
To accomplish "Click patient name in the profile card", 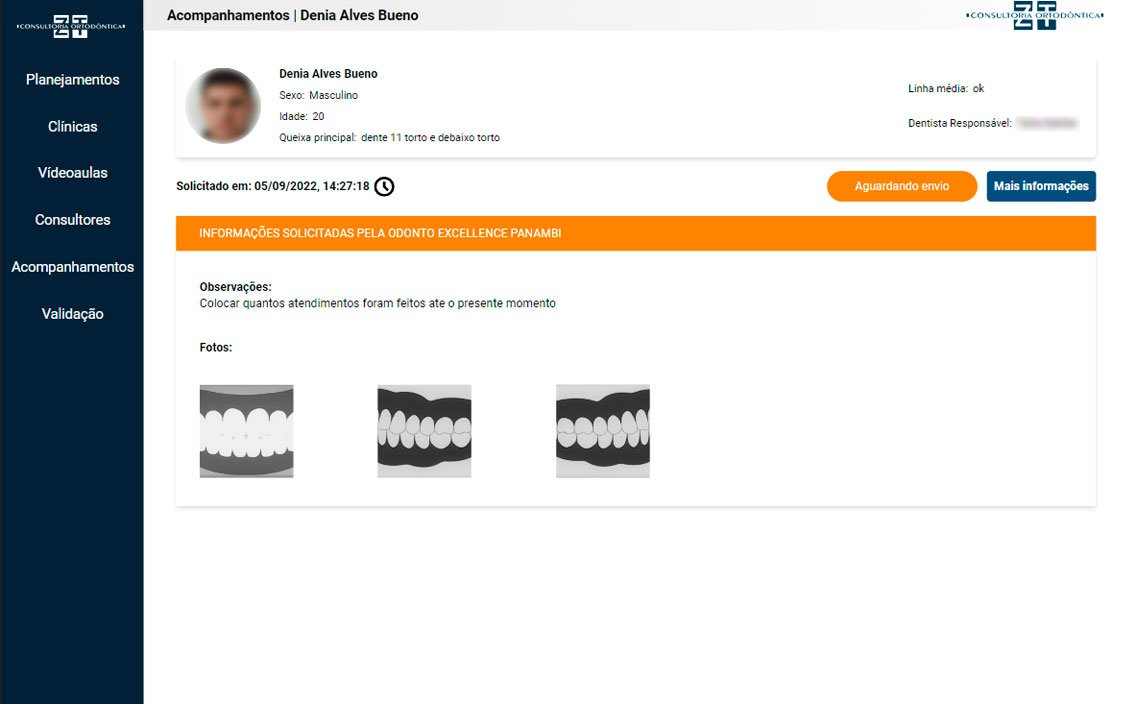I will (328, 74).
